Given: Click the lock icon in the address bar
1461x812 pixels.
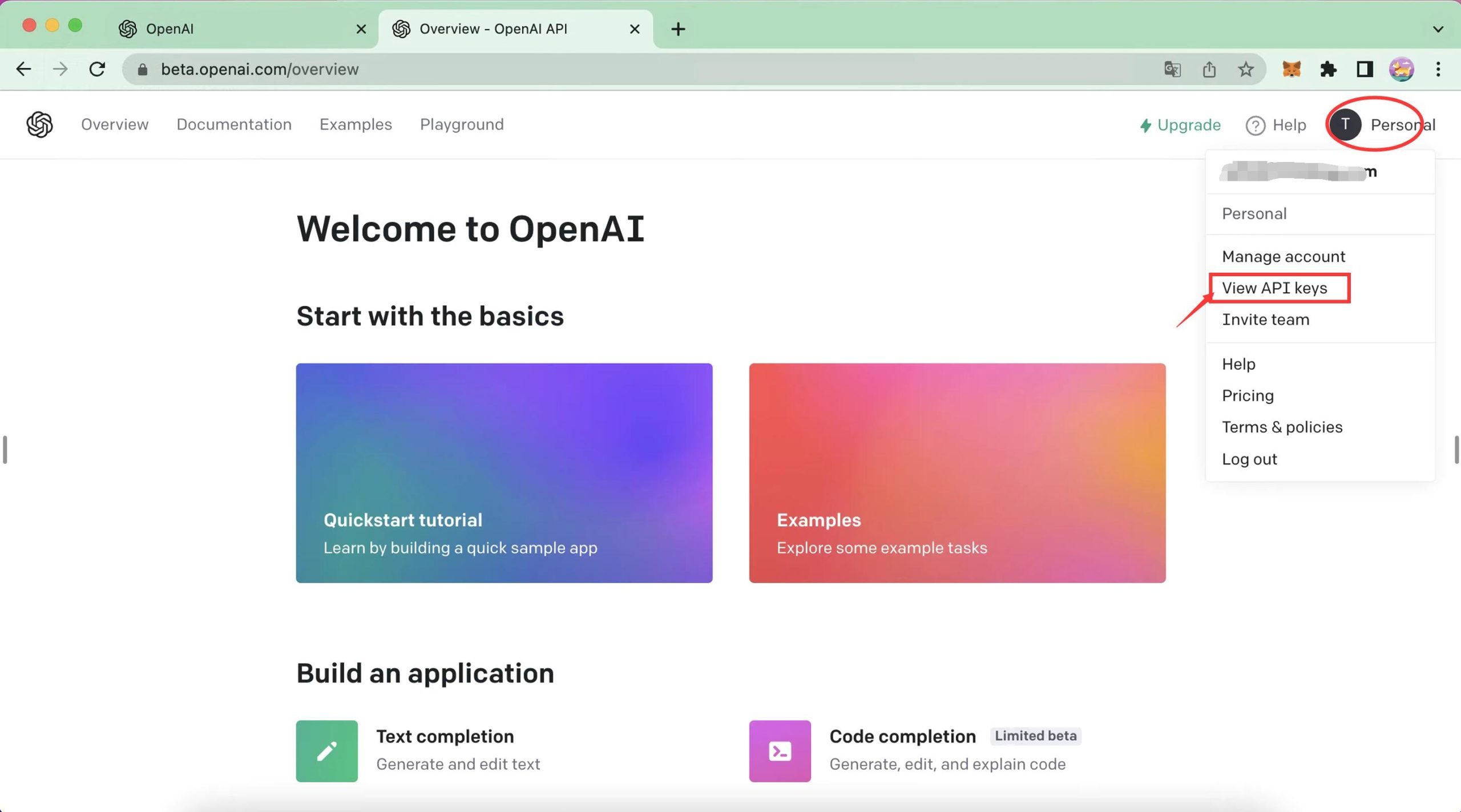Looking at the screenshot, I should click(x=143, y=69).
